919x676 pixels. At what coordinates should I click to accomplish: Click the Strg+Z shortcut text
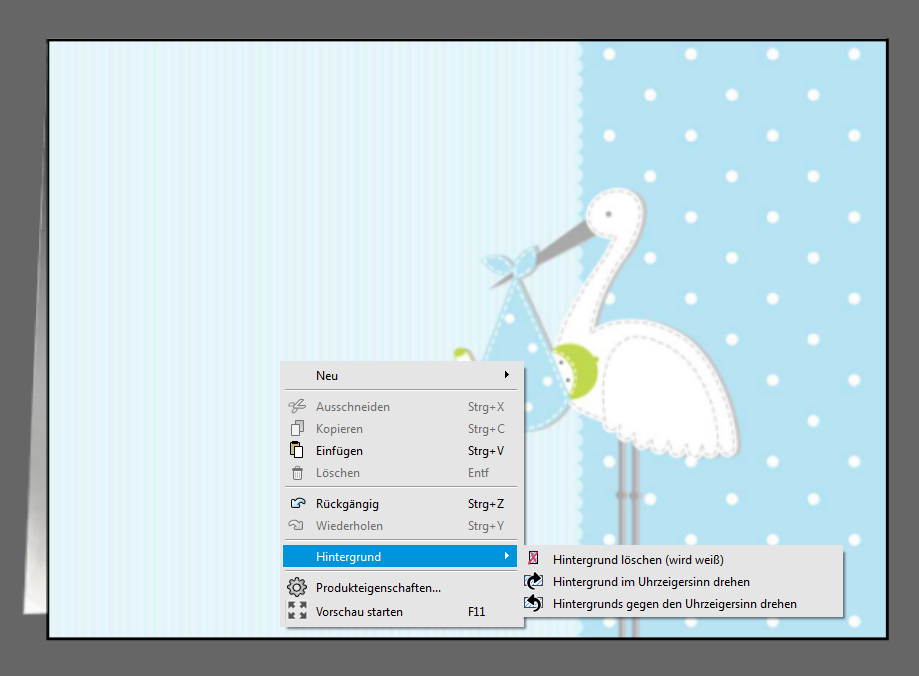pyautogui.click(x=486, y=504)
